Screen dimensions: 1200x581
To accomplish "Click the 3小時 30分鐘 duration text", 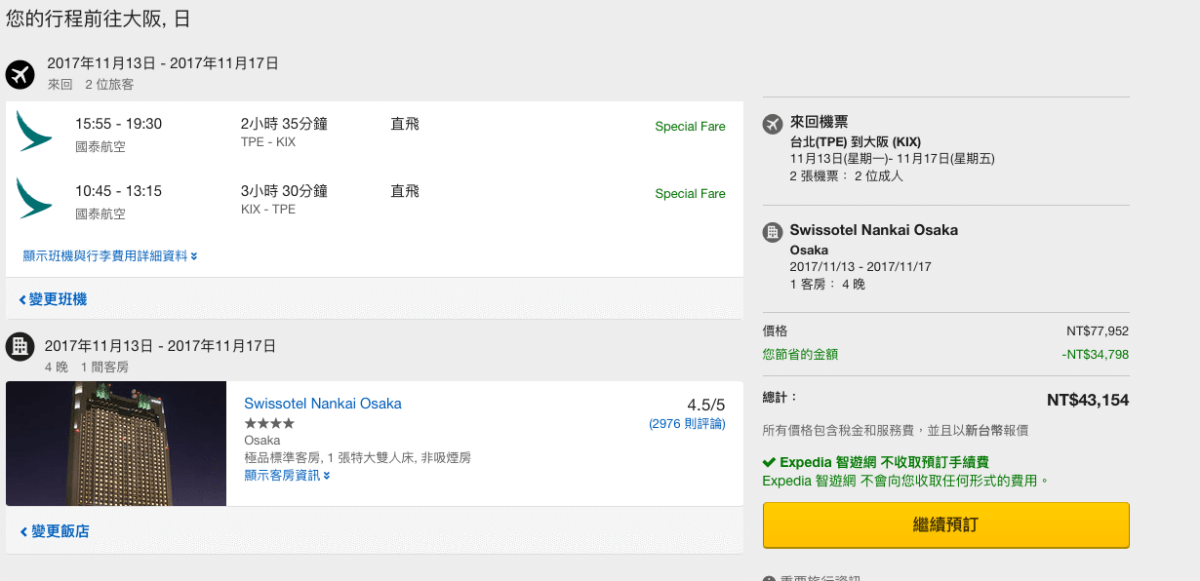I will pos(284,191).
